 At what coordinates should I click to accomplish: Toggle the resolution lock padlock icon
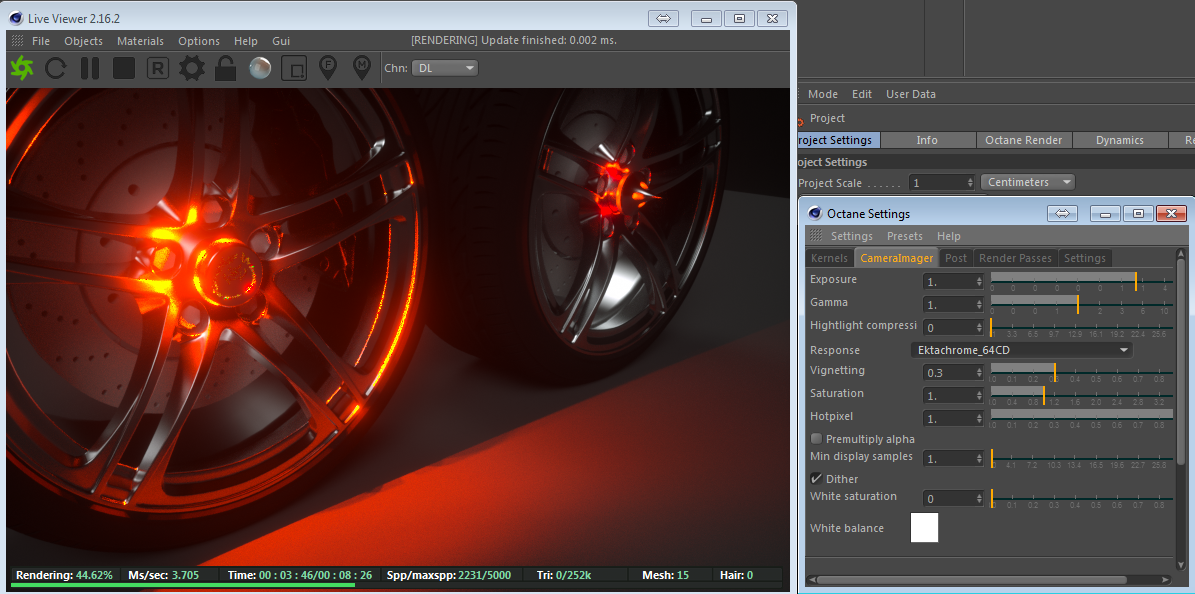(225, 69)
